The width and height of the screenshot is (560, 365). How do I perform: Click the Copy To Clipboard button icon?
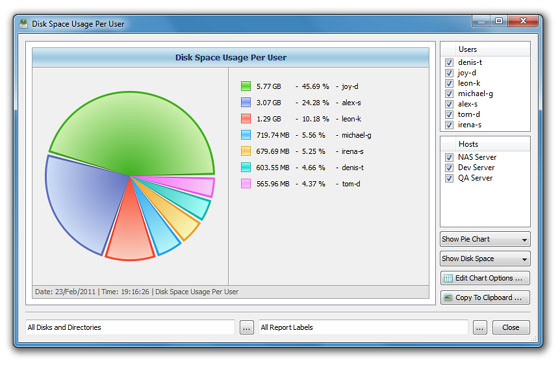pyautogui.click(x=448, y=298)
